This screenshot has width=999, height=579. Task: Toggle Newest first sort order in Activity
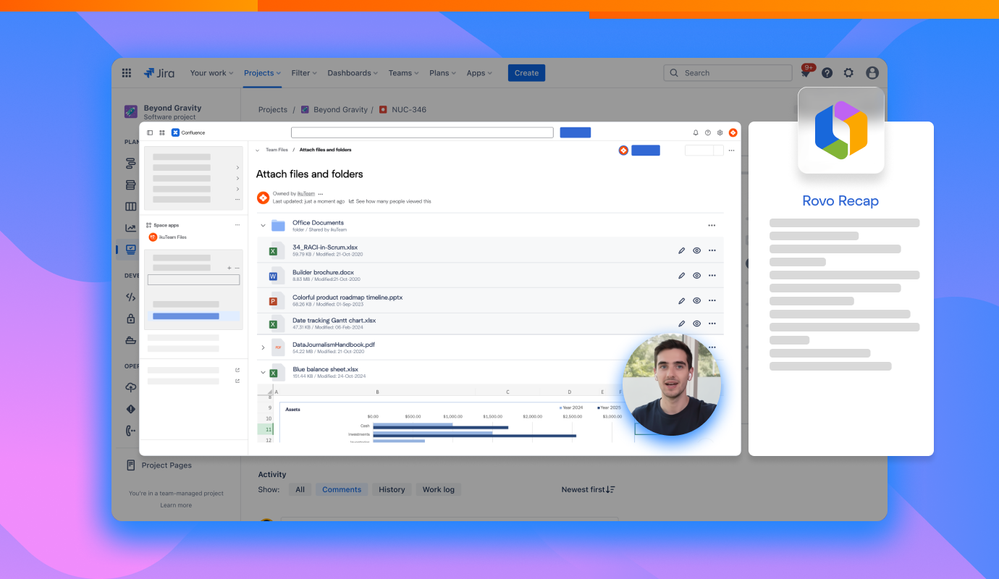(587, 489)
